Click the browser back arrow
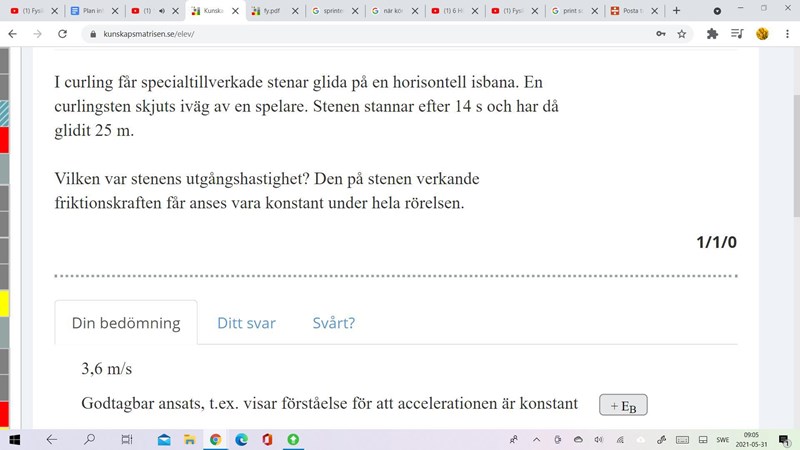 point(12,33)
